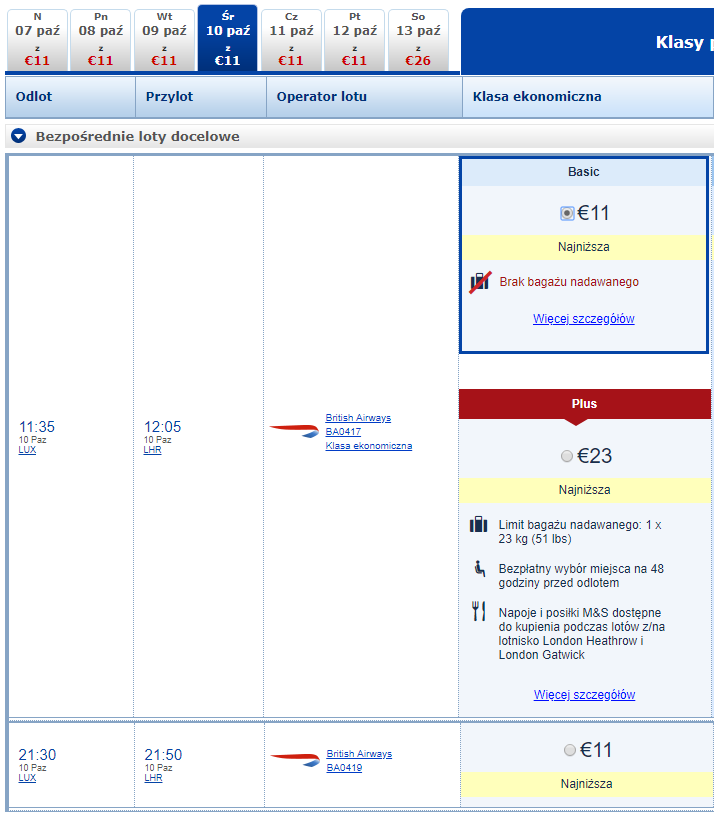The height and width of the screenshot is (817, 714).
Task: Click the meals fork and knife icon
Action: (478, 611)
